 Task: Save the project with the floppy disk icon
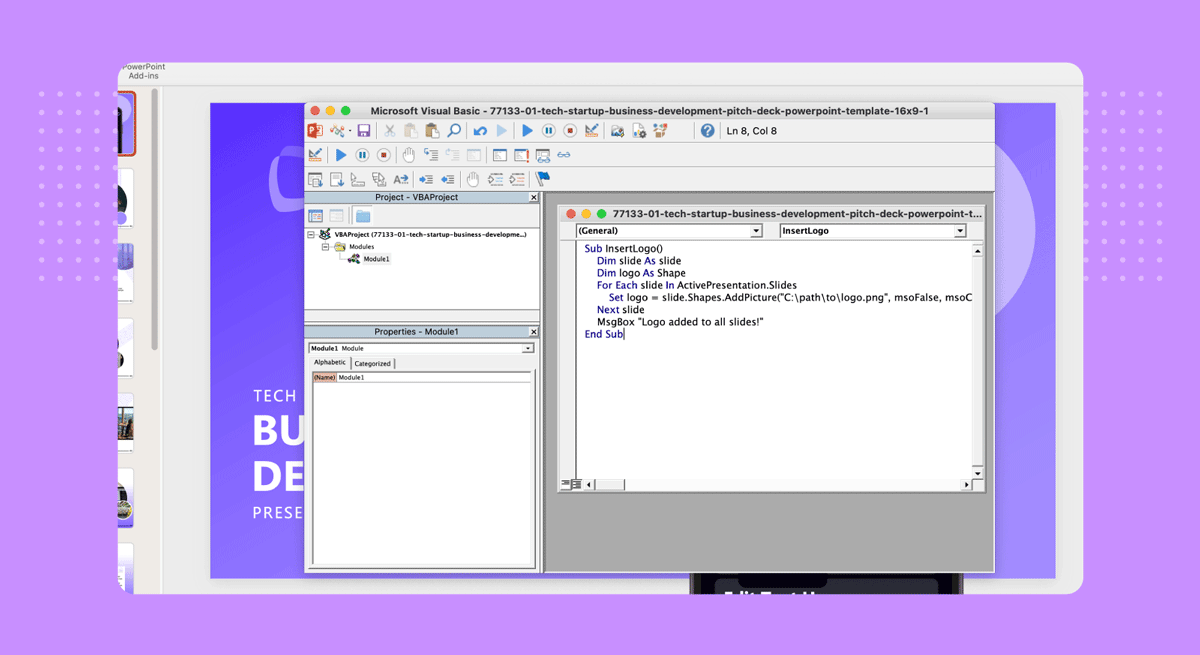click(x=364, y=131)
